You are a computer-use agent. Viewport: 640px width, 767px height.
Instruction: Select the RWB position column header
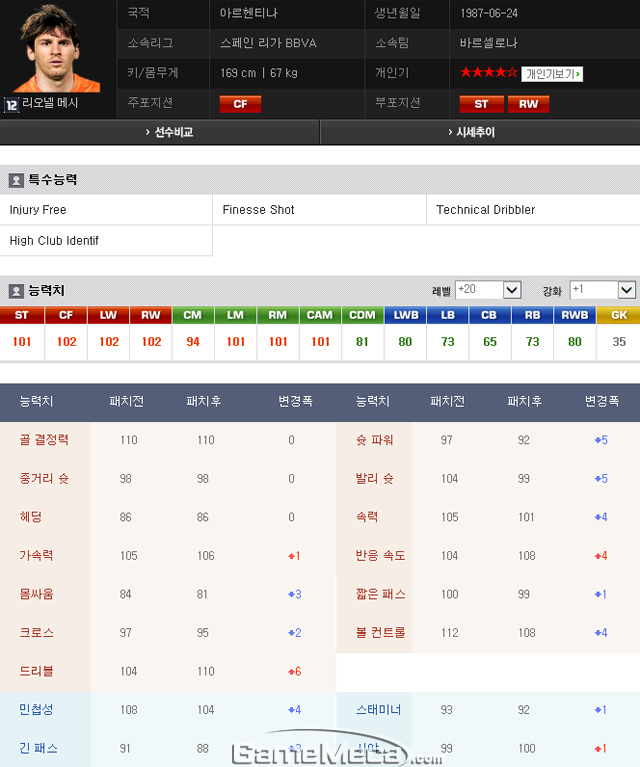tap(575, 315)
